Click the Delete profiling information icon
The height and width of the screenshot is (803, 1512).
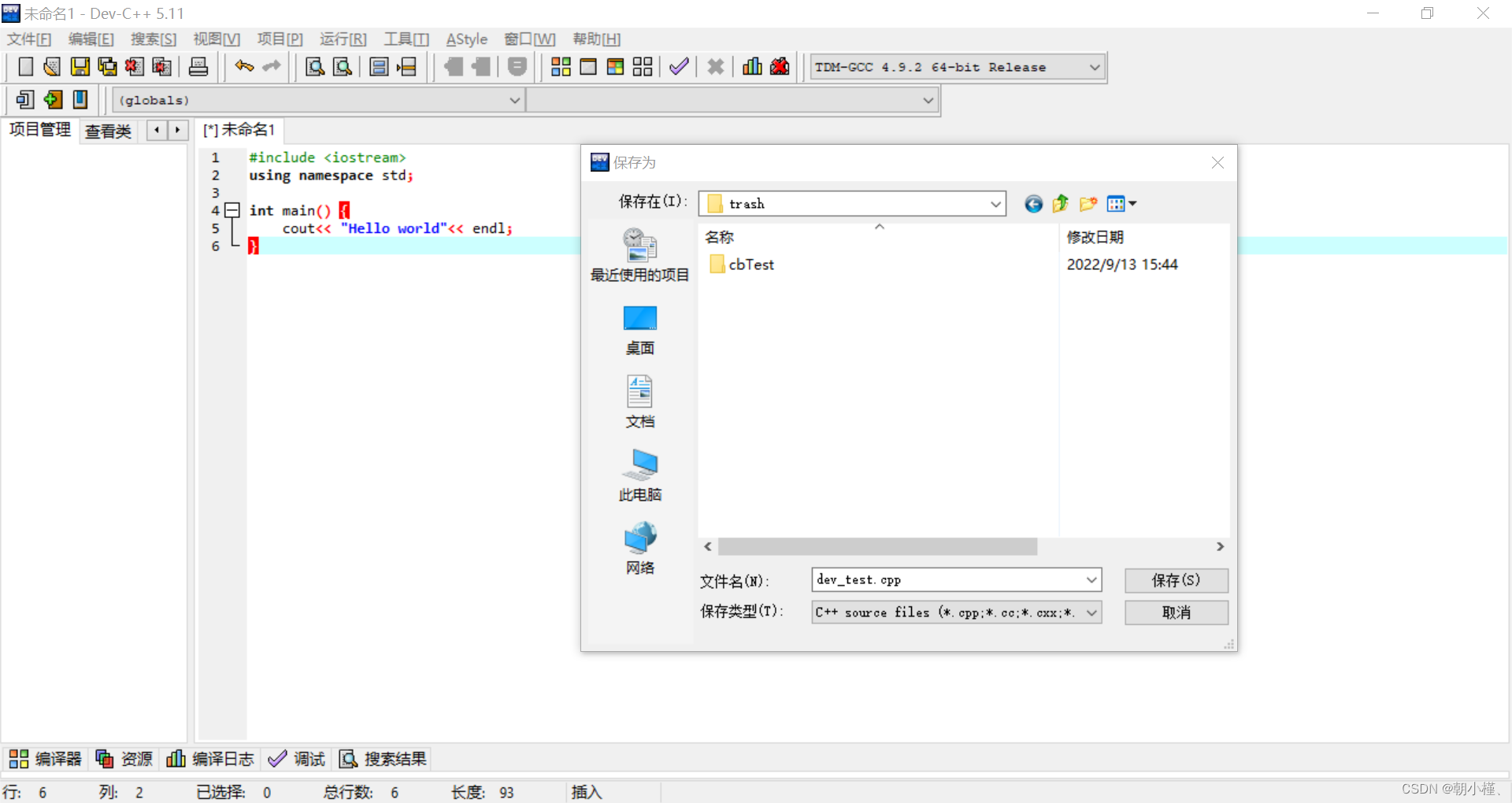(780, 67)
